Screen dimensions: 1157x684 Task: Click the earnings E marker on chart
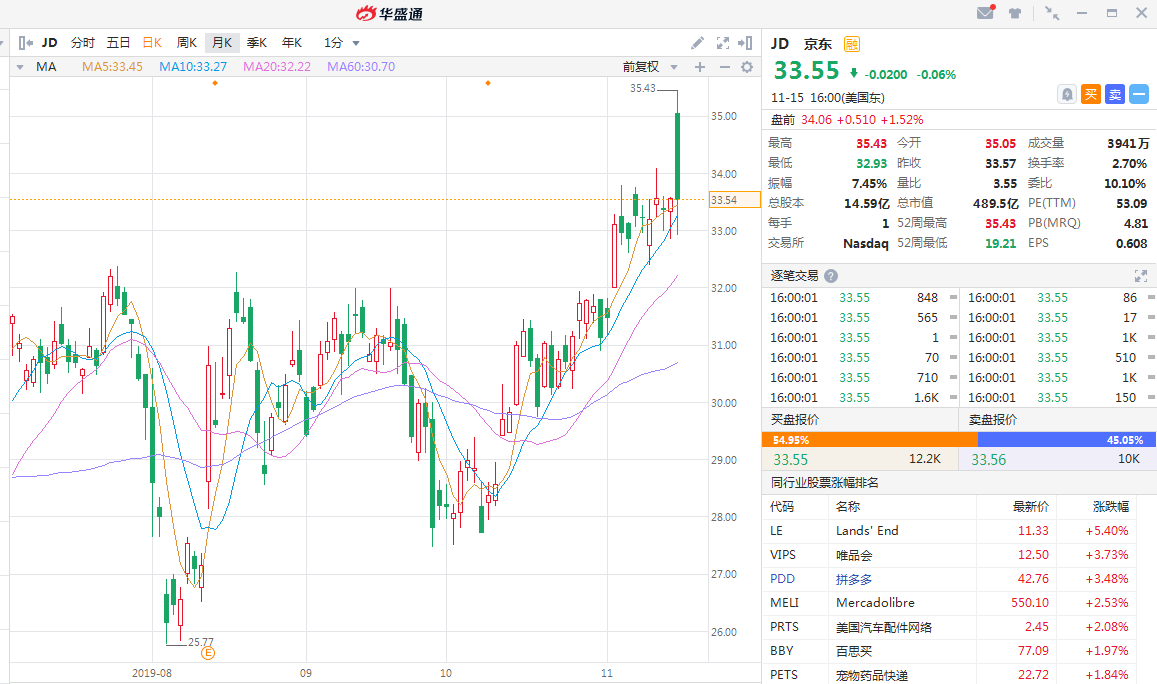point(208,653)
